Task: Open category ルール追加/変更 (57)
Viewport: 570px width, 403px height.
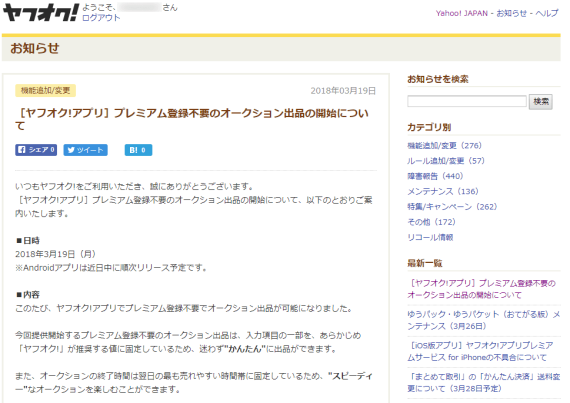Action: point(446,161)
